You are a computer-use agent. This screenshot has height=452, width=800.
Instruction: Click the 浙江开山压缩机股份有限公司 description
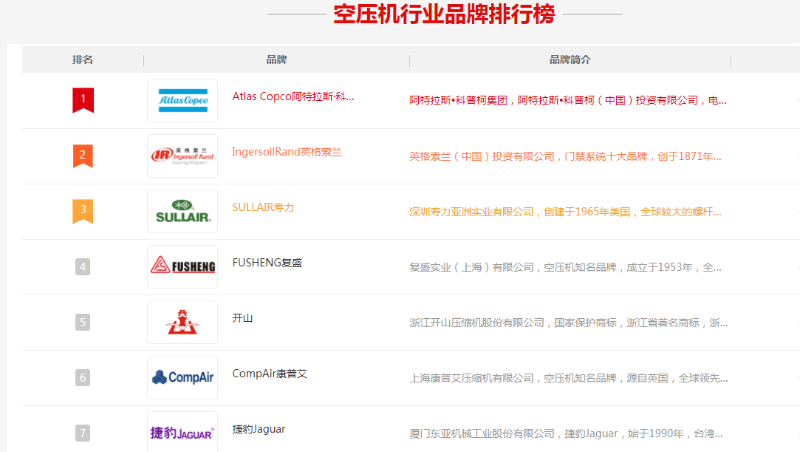point(568,323)
